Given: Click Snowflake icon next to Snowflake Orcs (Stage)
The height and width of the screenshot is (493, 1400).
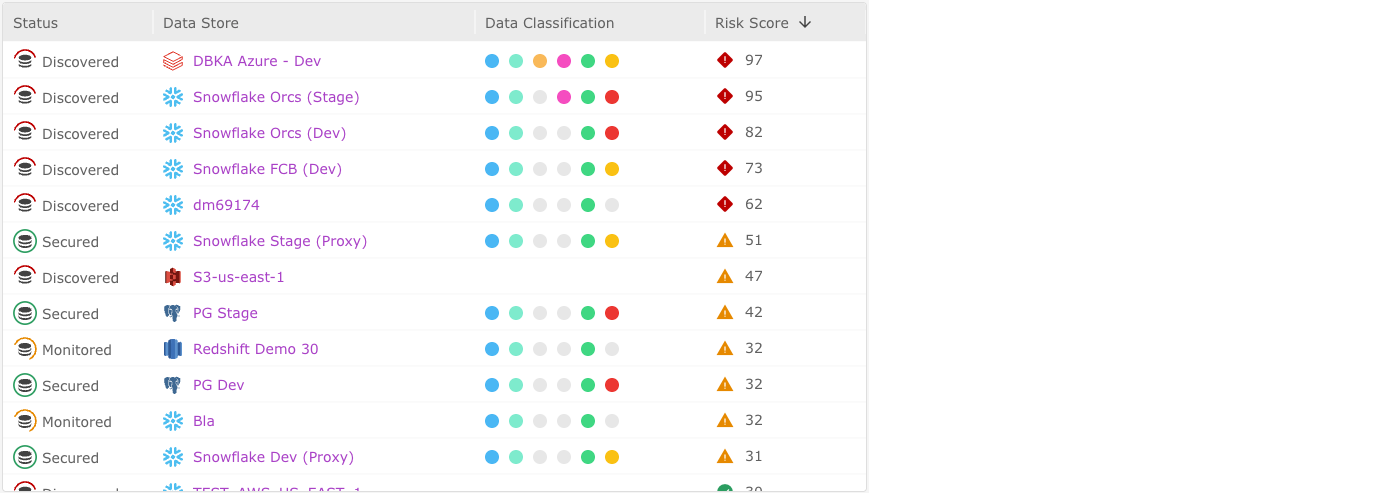Looking at the screenshot, I should tap(173, 97).
